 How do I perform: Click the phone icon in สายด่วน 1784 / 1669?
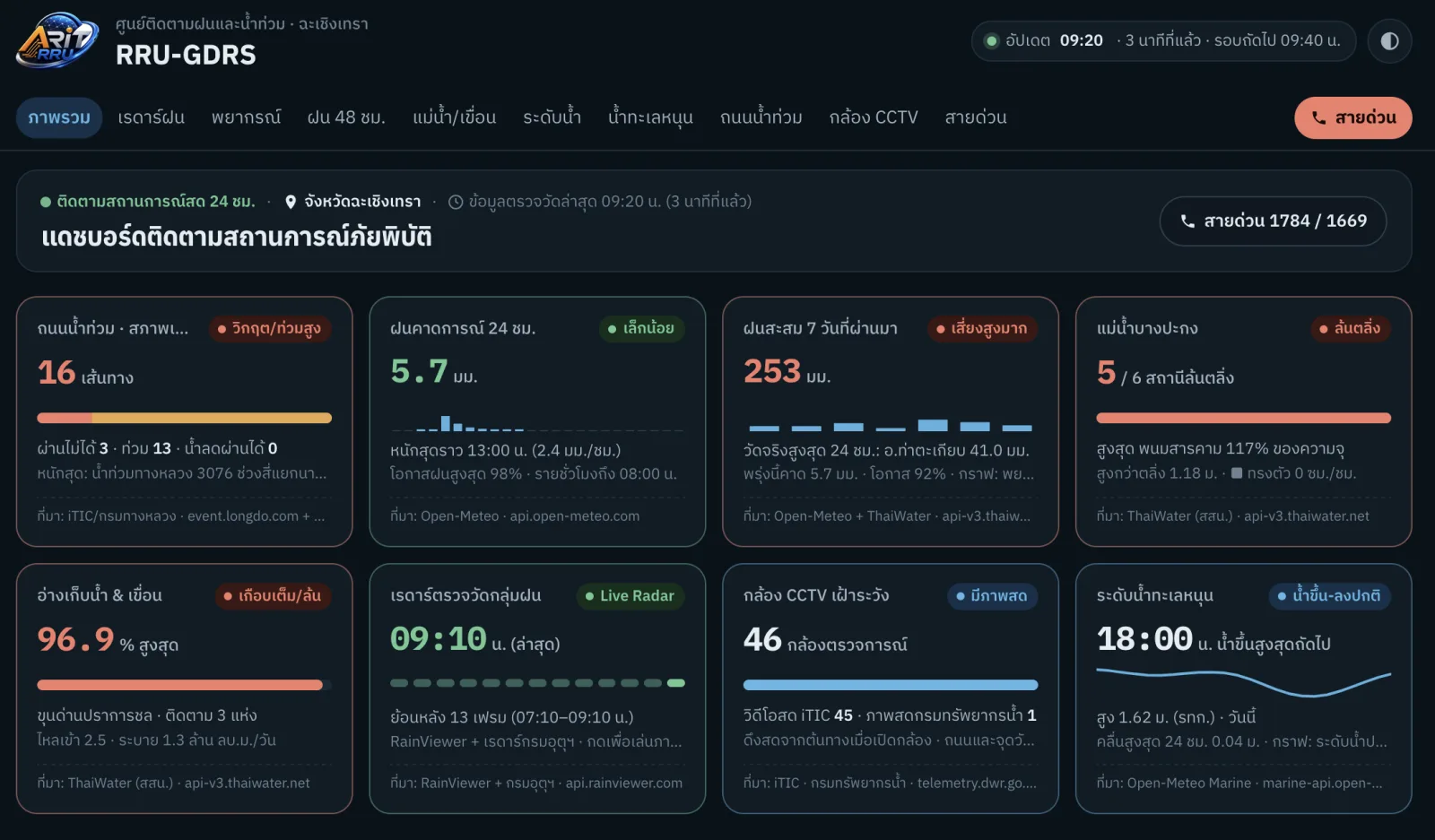pos(1187,221)
